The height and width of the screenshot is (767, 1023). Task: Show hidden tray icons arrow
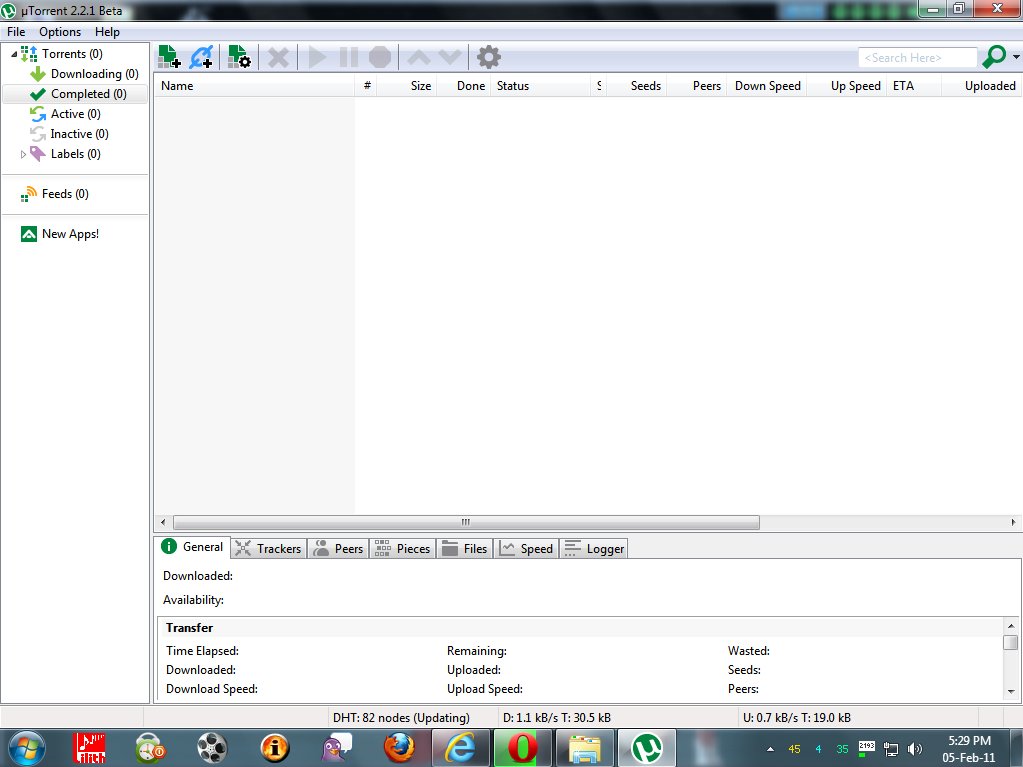771,749
